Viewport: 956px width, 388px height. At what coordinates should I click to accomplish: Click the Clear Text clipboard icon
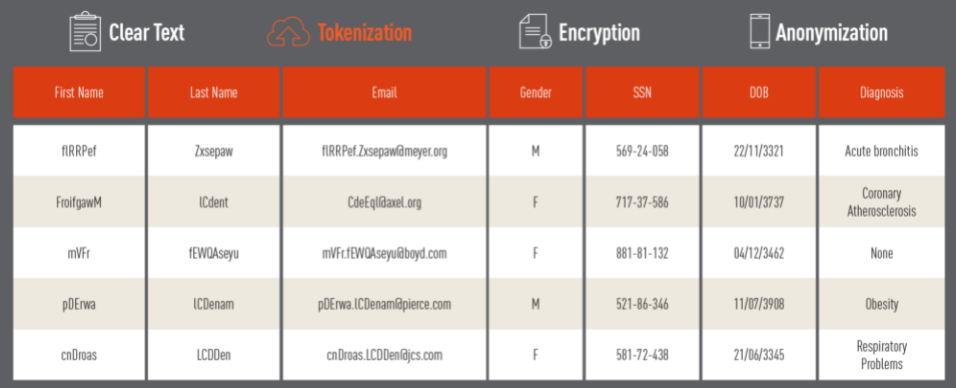(x=85, y=32)
